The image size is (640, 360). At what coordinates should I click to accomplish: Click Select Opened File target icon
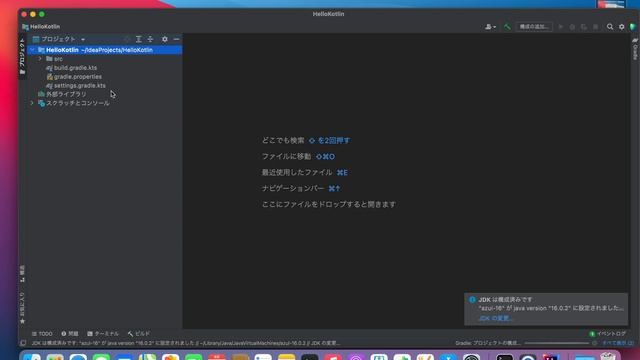coord(127,39)
